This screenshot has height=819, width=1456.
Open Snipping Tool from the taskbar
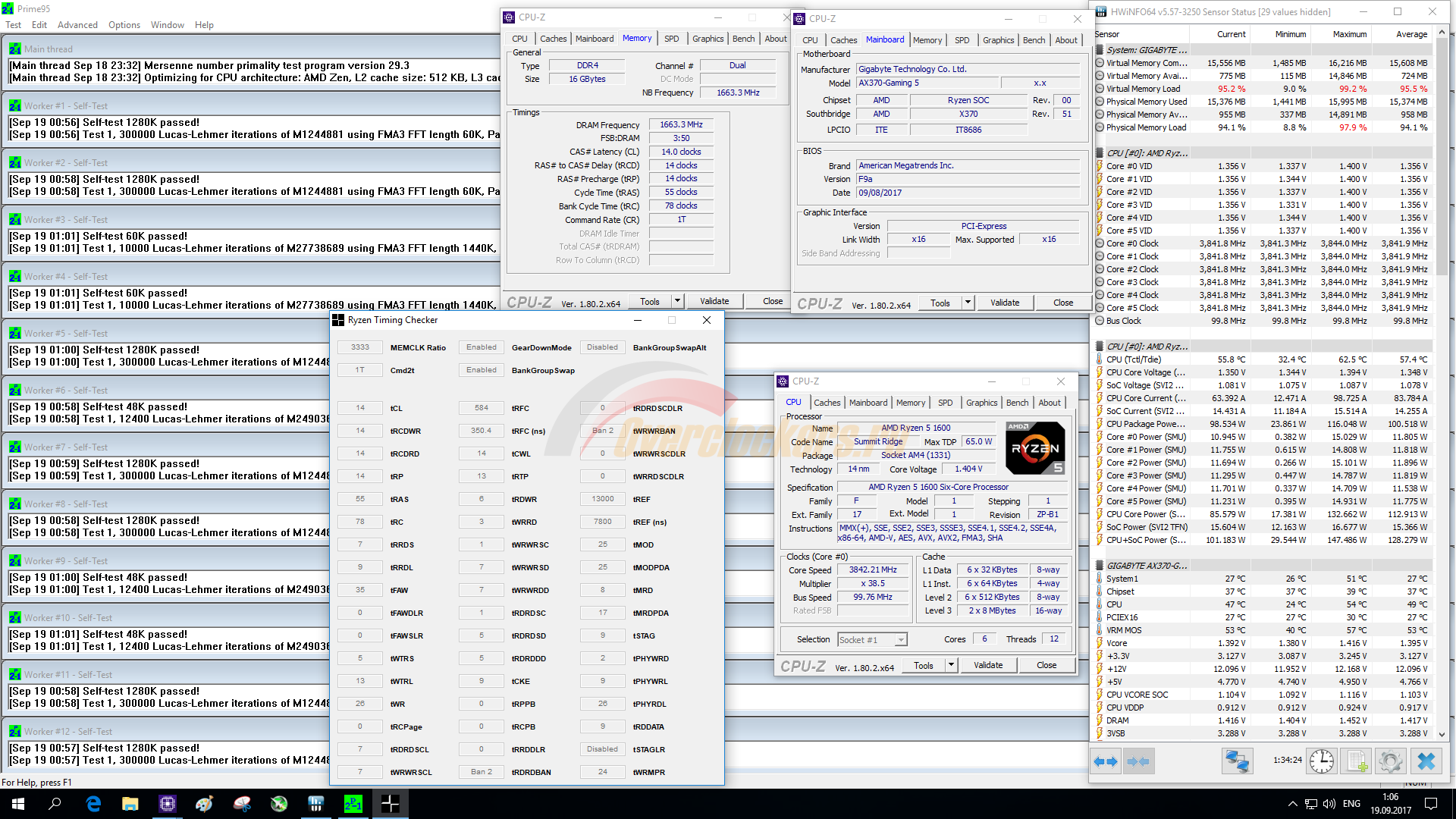[x=242, y=804]
